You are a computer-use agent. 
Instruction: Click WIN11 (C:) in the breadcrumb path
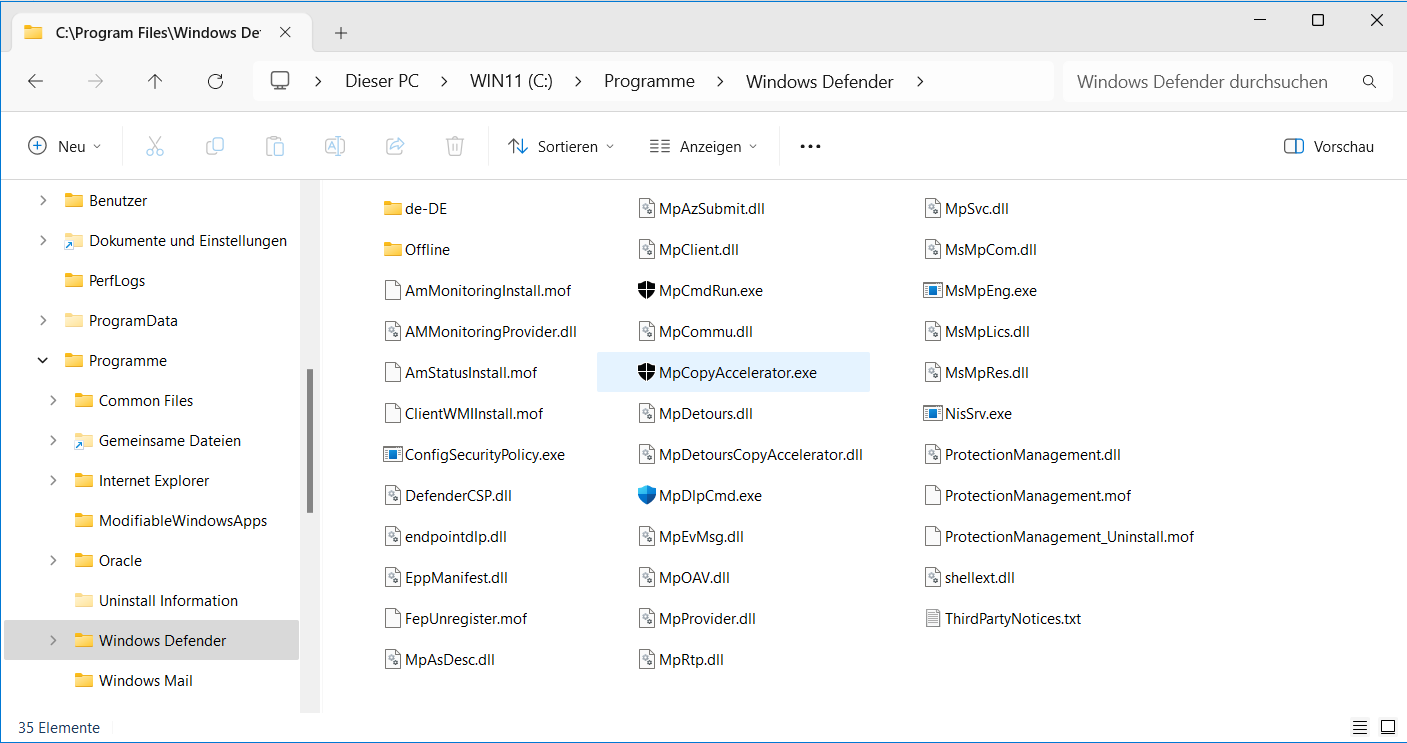[x=511, y=82]
